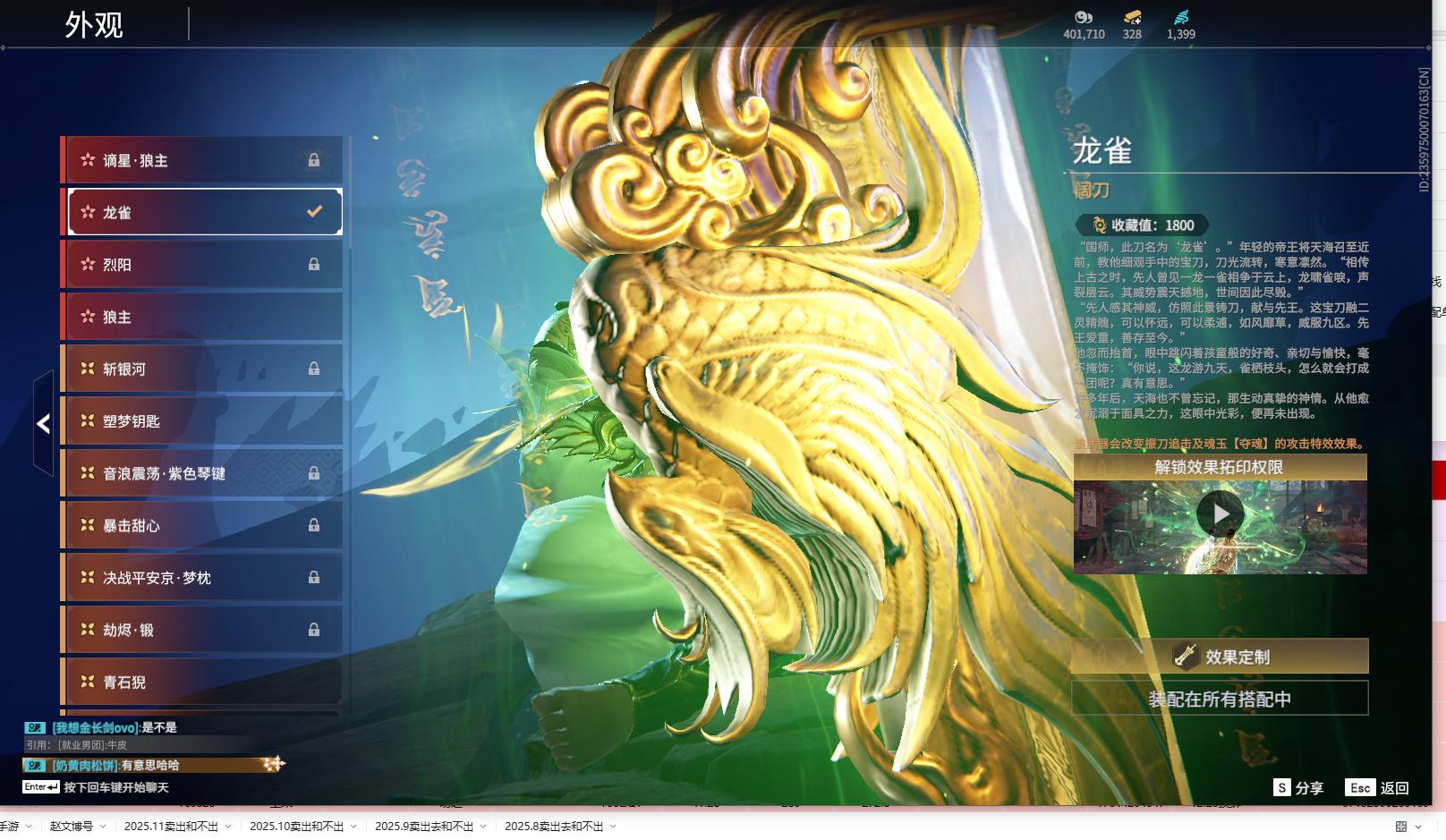Open the 手游 sheet tab dropdown arrow
The width and height of the screenshot is (1446, 840).
tap(29, 827)
